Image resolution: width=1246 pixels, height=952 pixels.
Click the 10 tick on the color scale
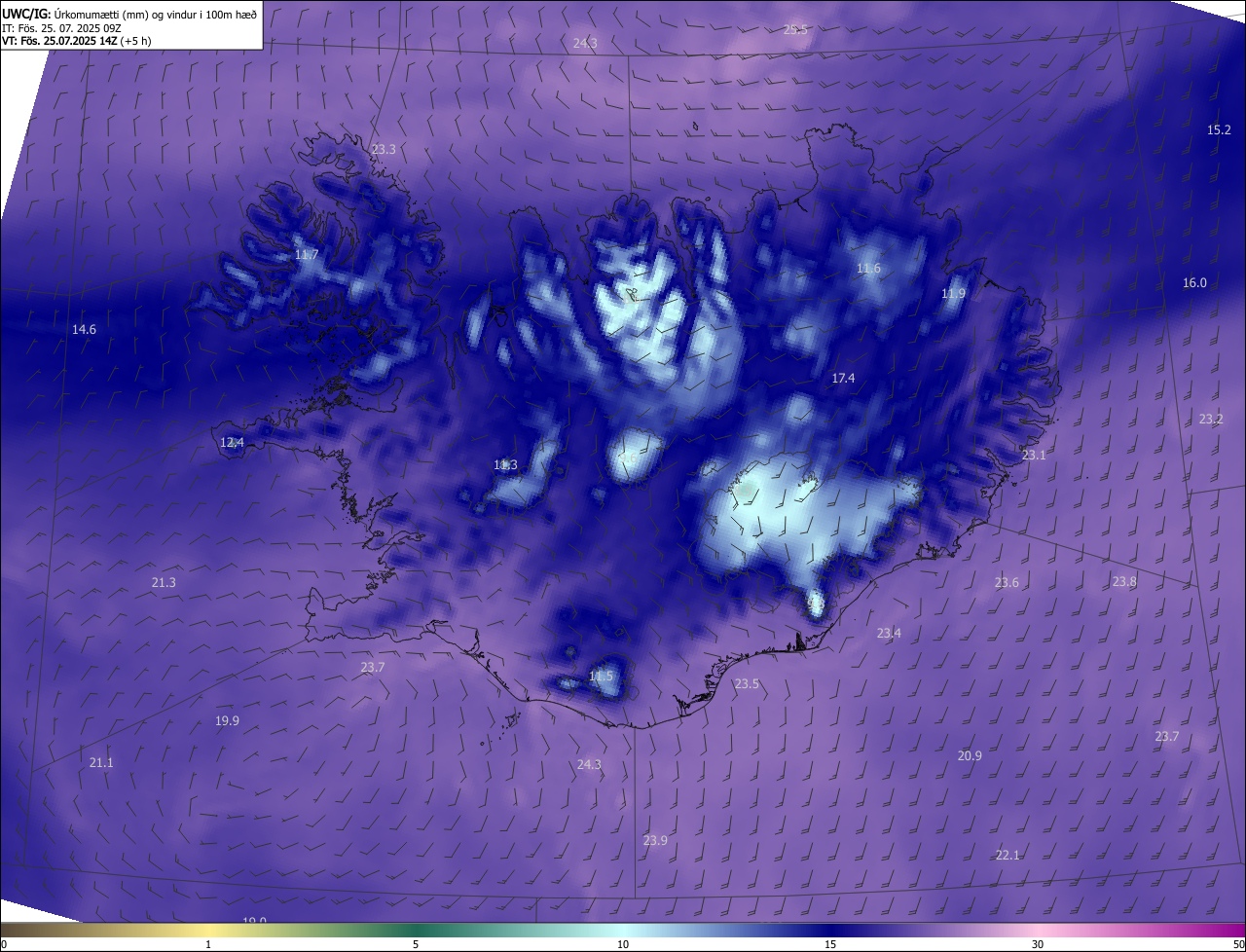pos(623,945)
